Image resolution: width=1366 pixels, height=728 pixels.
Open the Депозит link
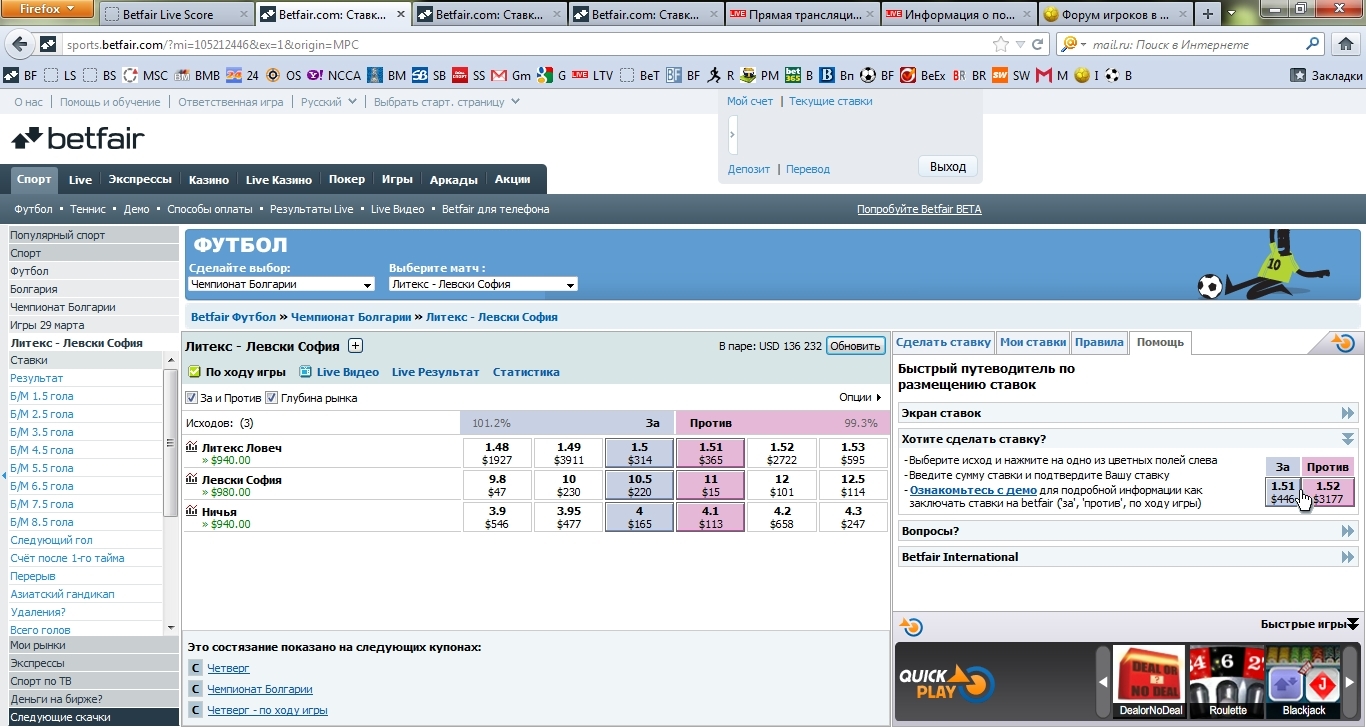pyautogui.click(x=749, y=169)
